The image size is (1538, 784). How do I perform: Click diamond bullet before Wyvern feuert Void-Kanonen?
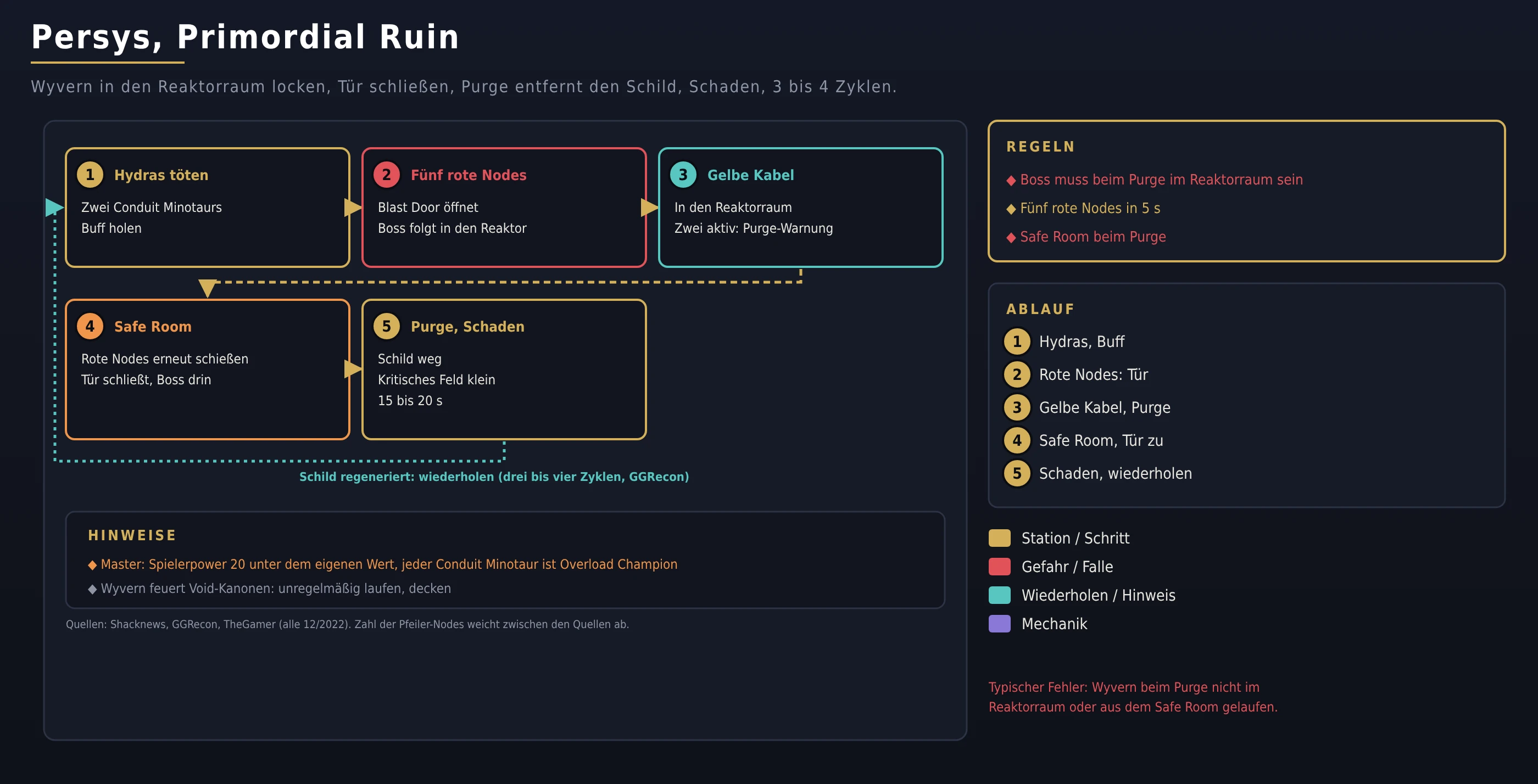pyautogui.click(x=92, y=589)
